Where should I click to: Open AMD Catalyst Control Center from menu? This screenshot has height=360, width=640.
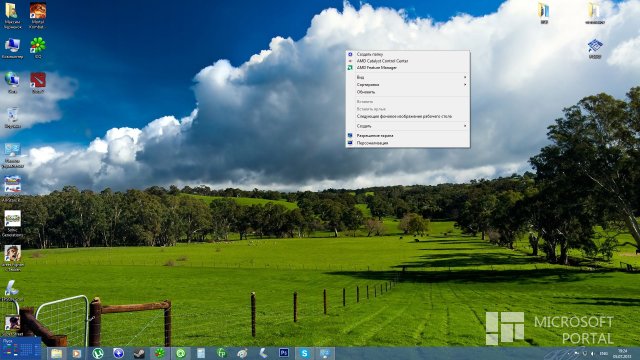pos(408,61)
